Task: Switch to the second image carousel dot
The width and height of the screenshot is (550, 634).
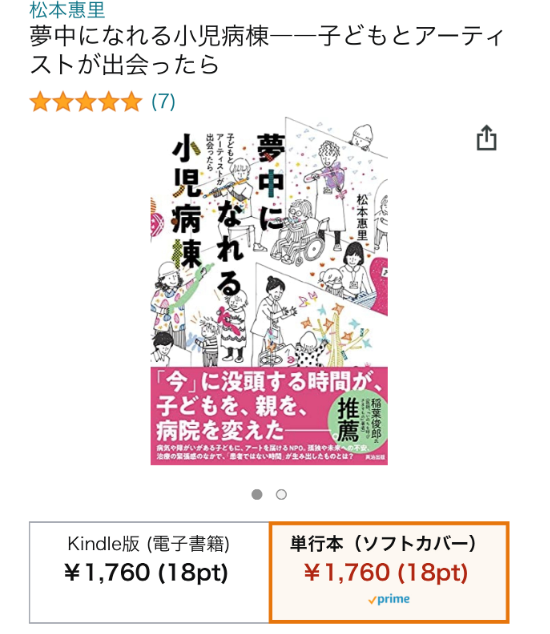Action: (x=281, y=495)
